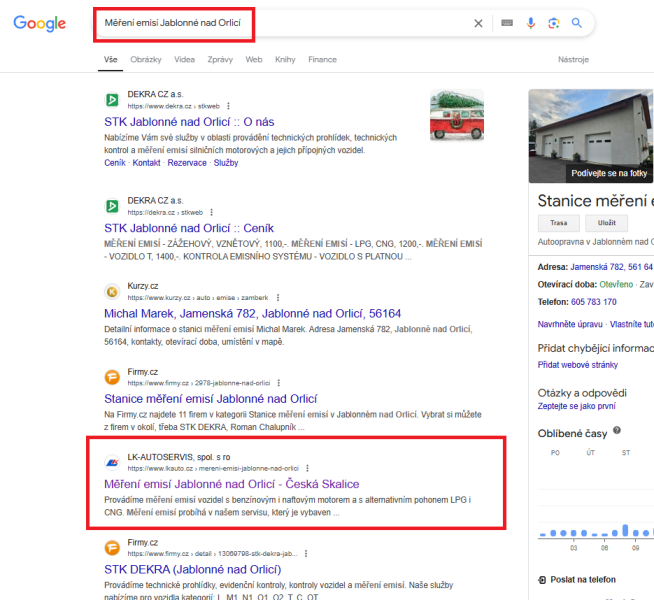Click the LK-AUTOSERVIS favicon

(x=112, y=462)
